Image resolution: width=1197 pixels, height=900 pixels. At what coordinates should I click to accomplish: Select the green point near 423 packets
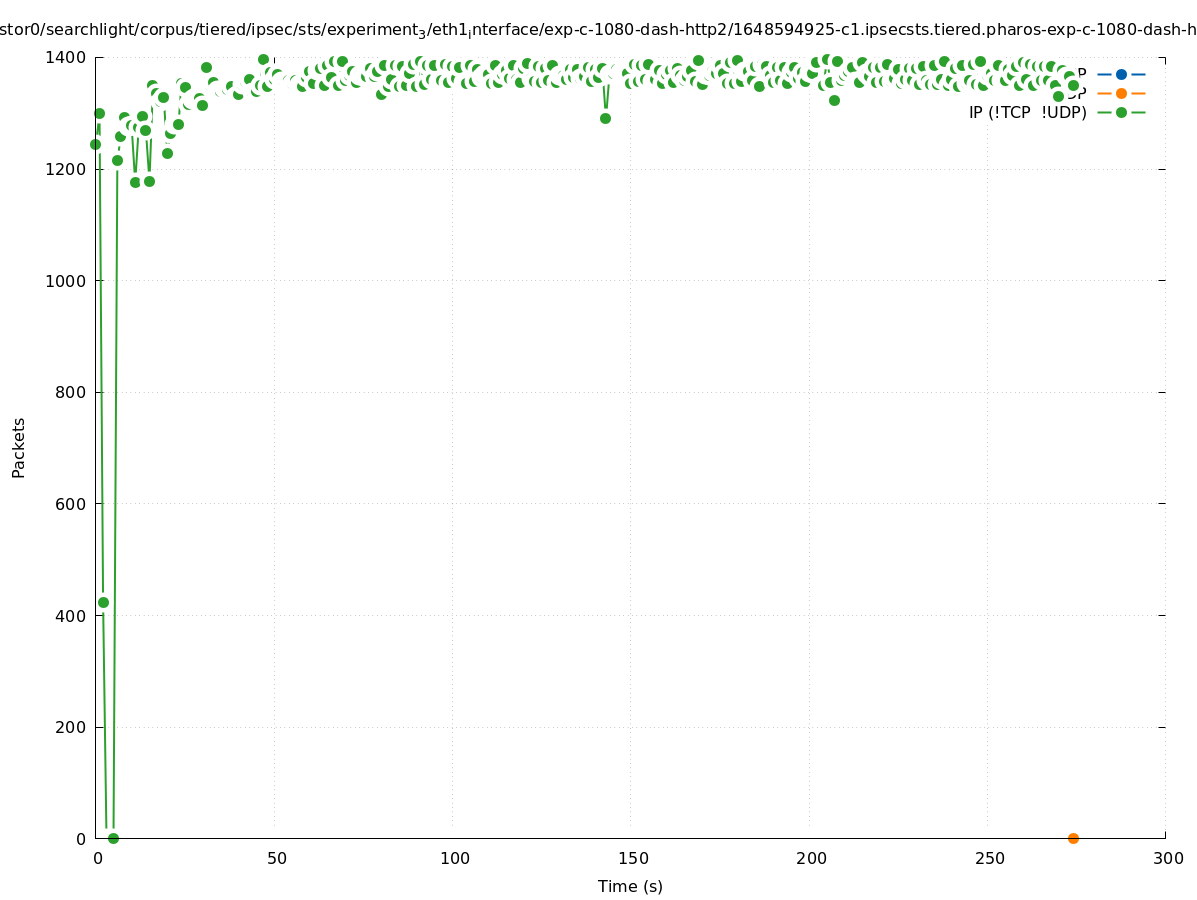point(103,602)
